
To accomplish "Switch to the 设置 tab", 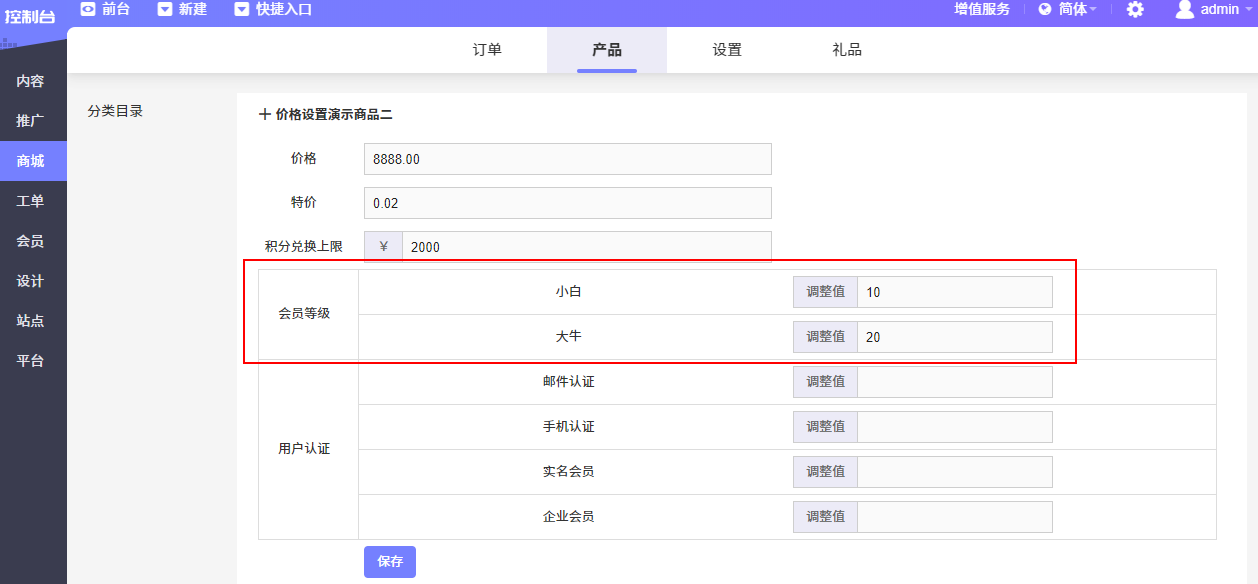I will (727, 50).
